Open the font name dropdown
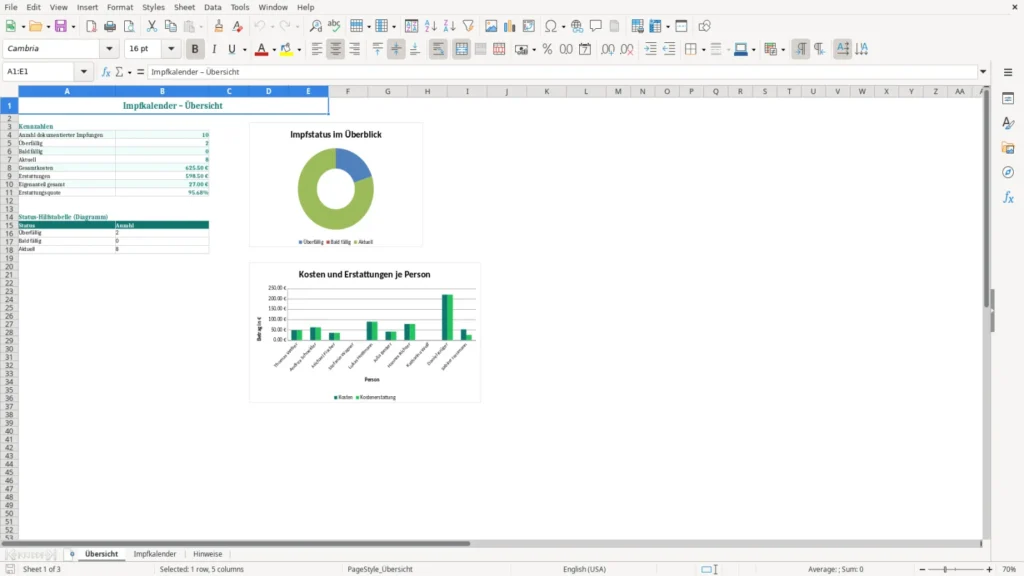 109,49
